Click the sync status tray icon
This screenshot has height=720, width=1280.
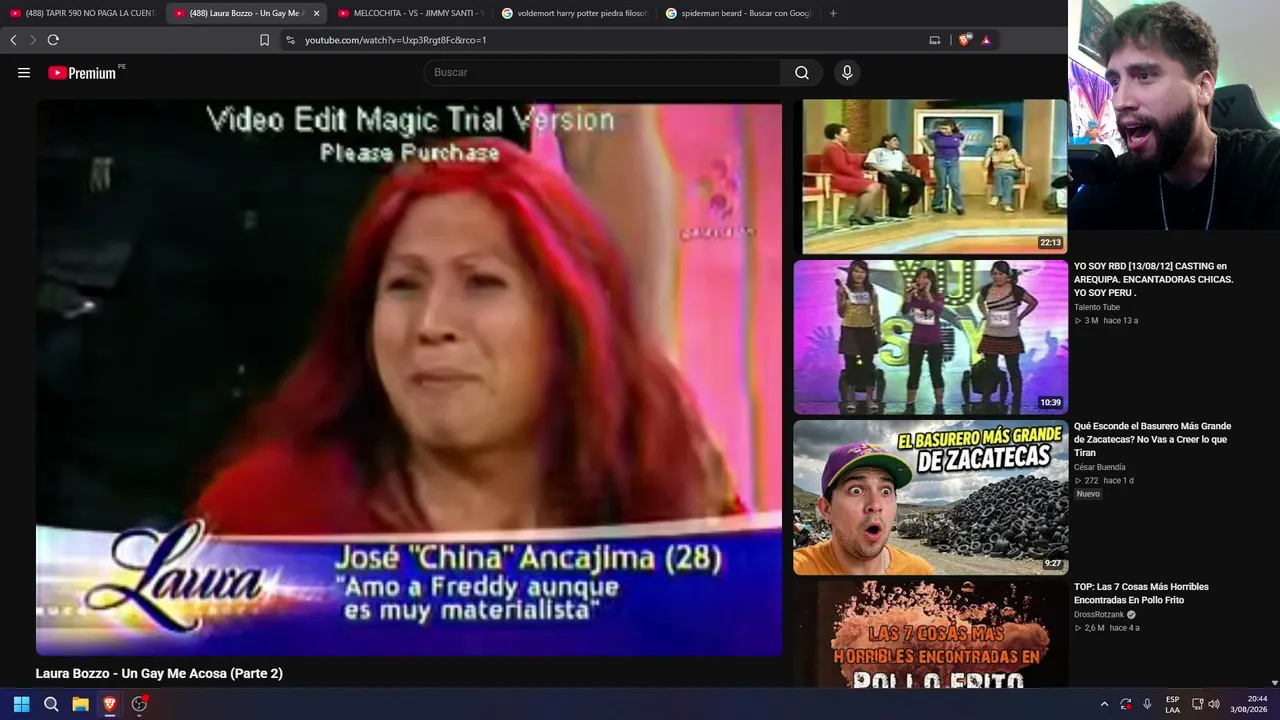(1126, 704)
